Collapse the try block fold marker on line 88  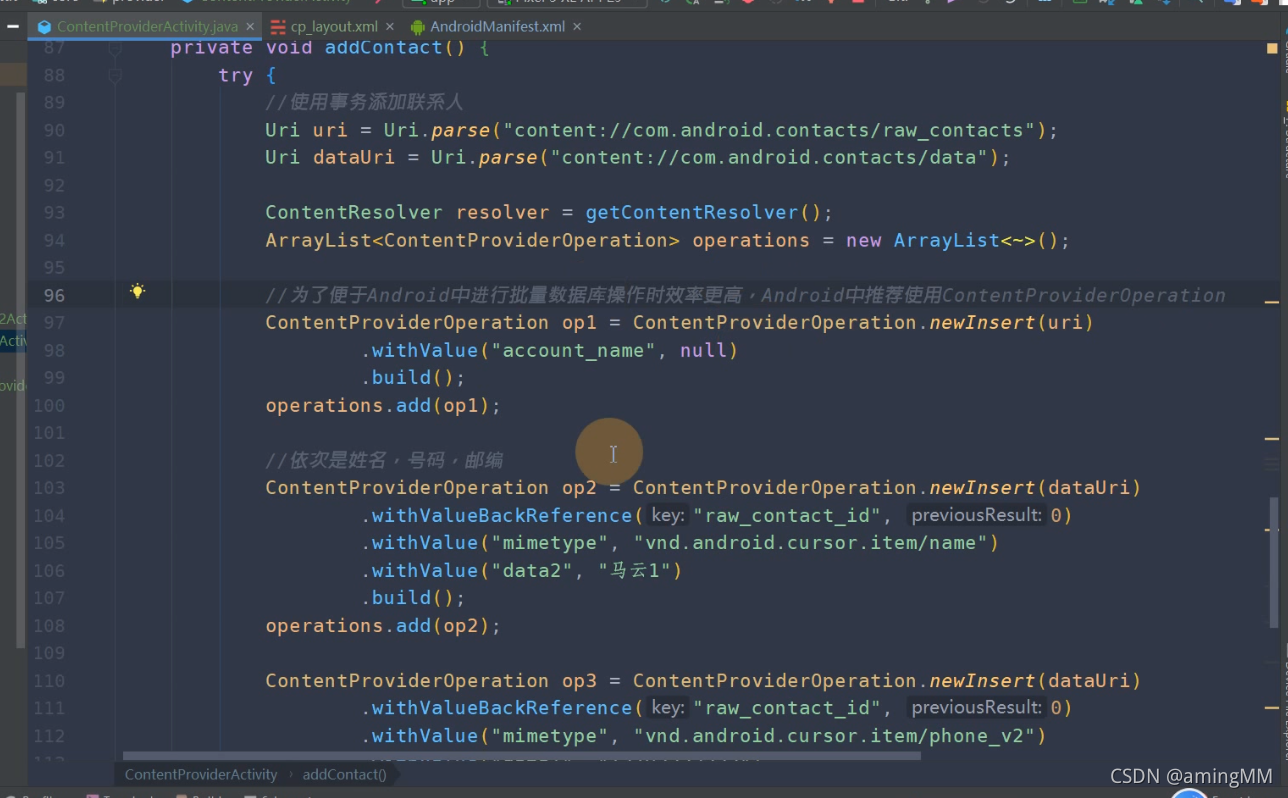pyautogui.click(x=115, y=75)
